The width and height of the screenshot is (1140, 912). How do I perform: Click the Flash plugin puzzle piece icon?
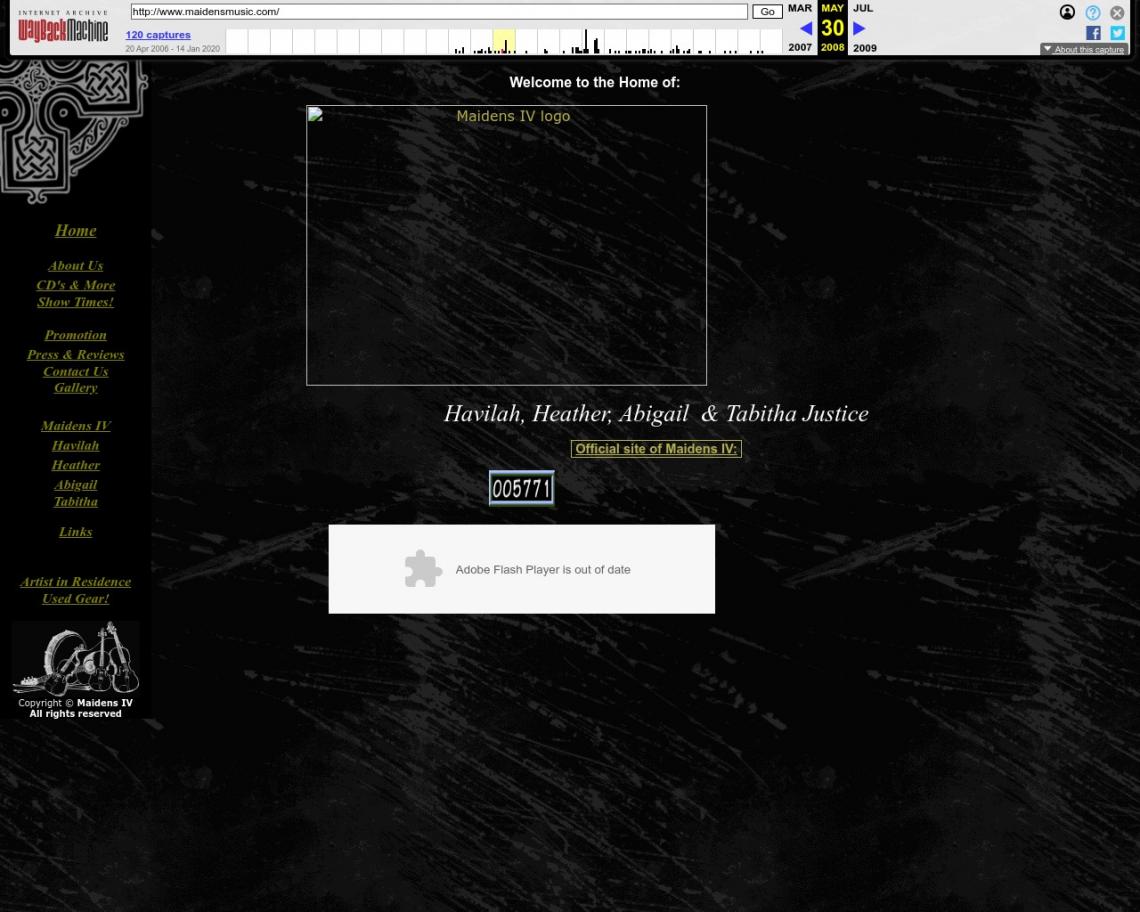[423, 569]
